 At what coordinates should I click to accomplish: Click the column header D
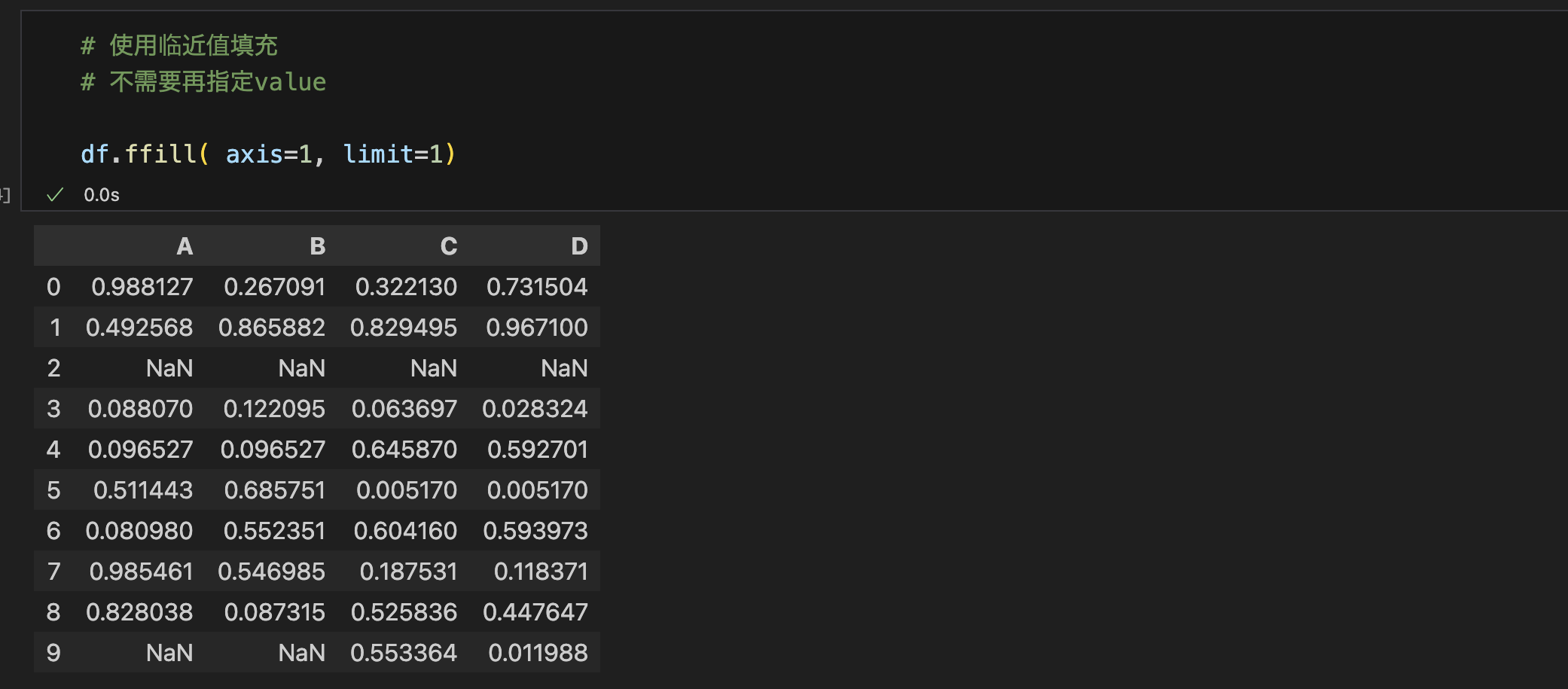[x=578, y=246]
